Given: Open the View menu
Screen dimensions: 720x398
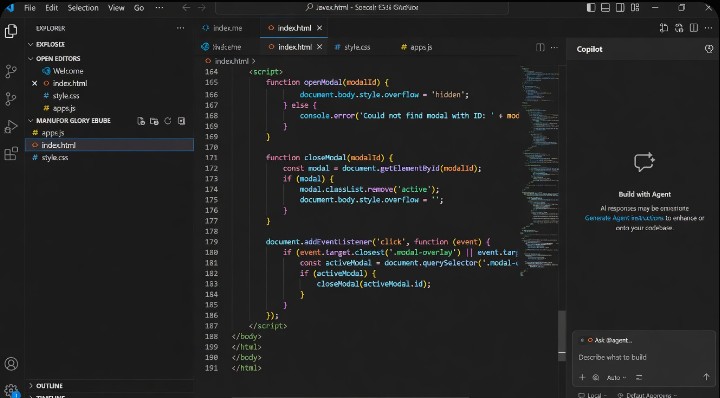Looking at the screenshot, I should pyautogui.click(x=116, y=8).
